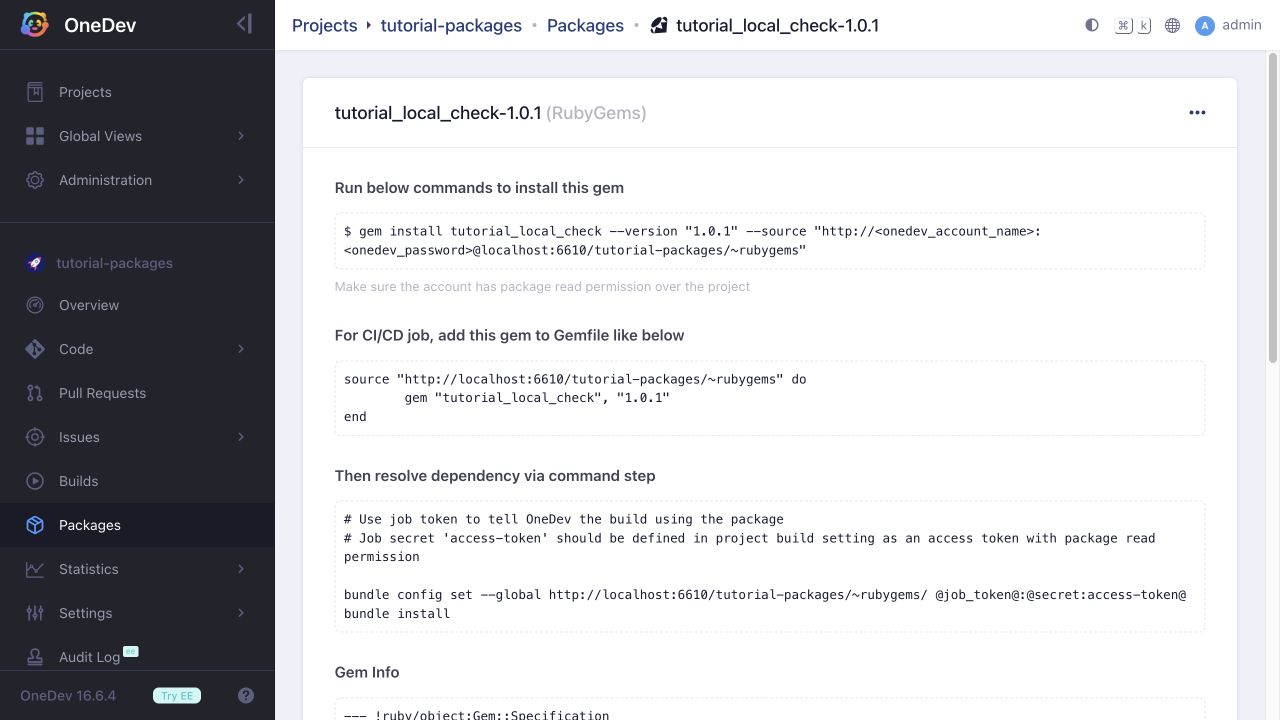The image size is (1280, 720).
Task: Click the Projects sidebar icon
Action: [35, 92]
